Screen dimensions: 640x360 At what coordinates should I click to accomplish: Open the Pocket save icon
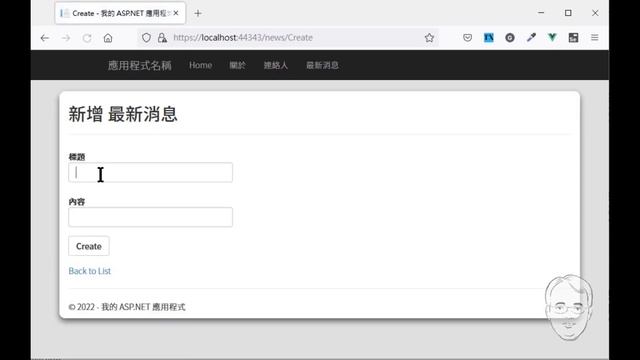(467, 38)
